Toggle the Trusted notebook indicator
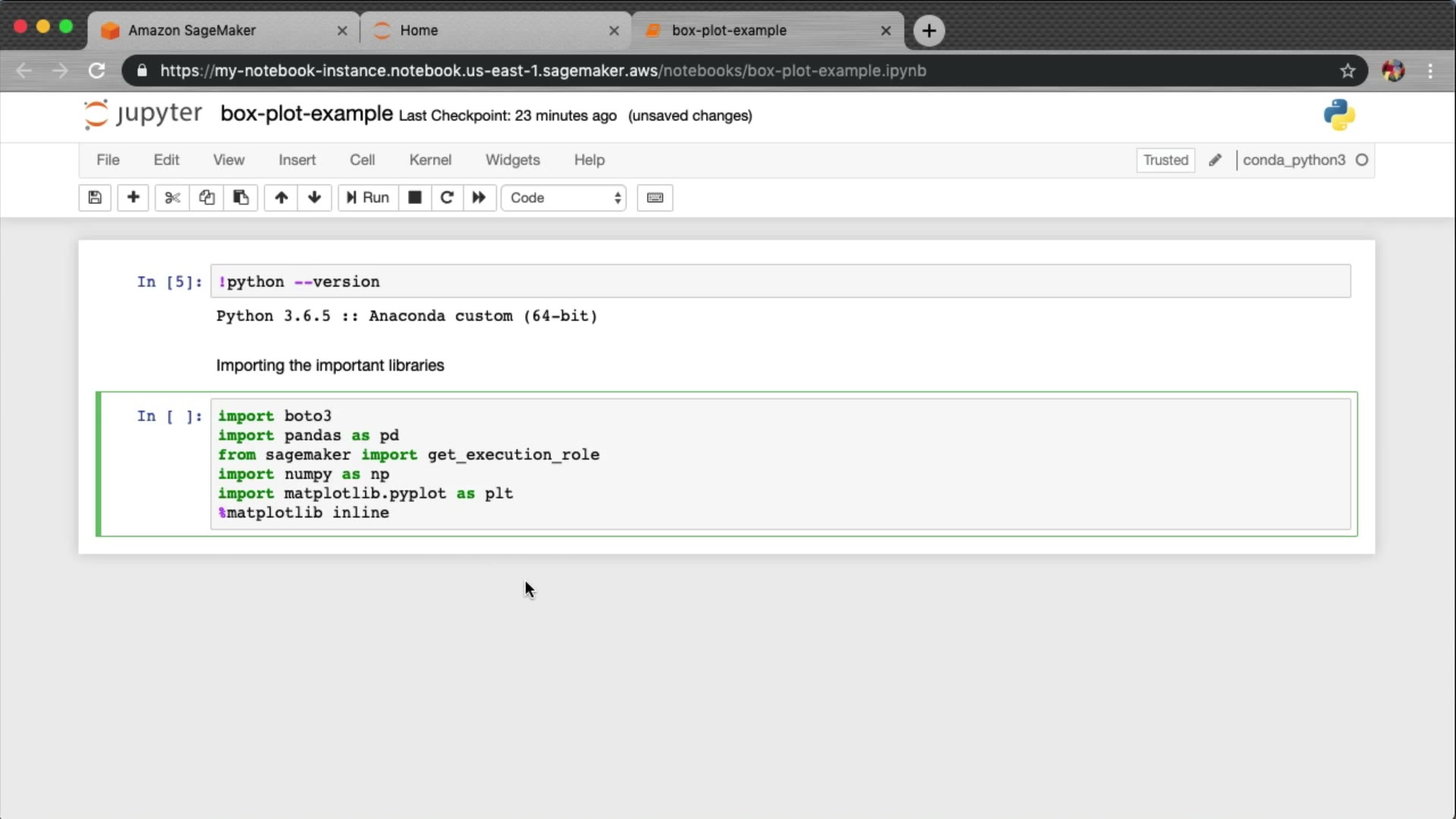 click(x=1166, y=160)
